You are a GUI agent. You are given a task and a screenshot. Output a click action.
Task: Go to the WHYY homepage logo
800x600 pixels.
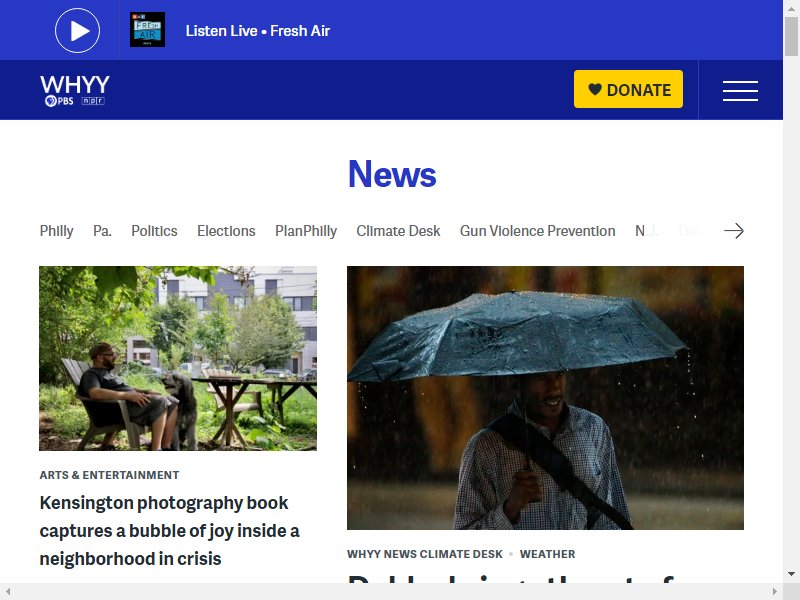tap(75, 90)
